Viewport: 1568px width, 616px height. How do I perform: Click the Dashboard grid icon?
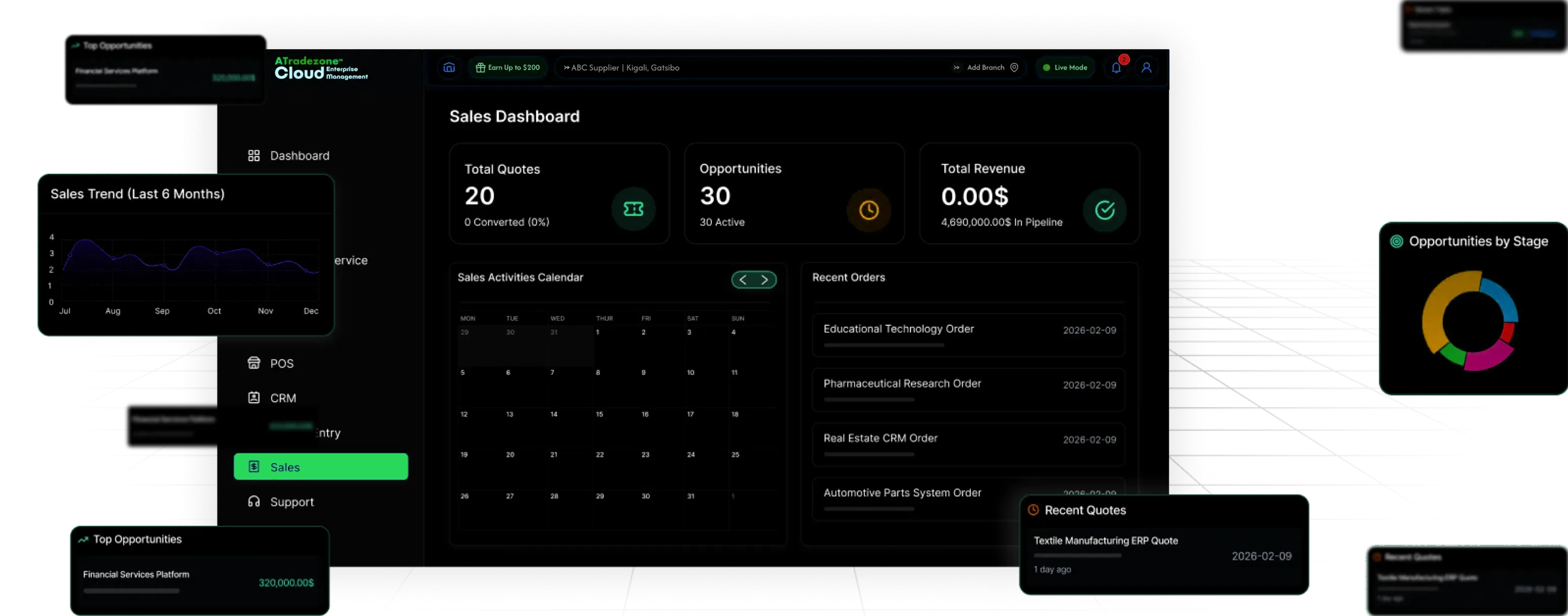pos(254,156)
